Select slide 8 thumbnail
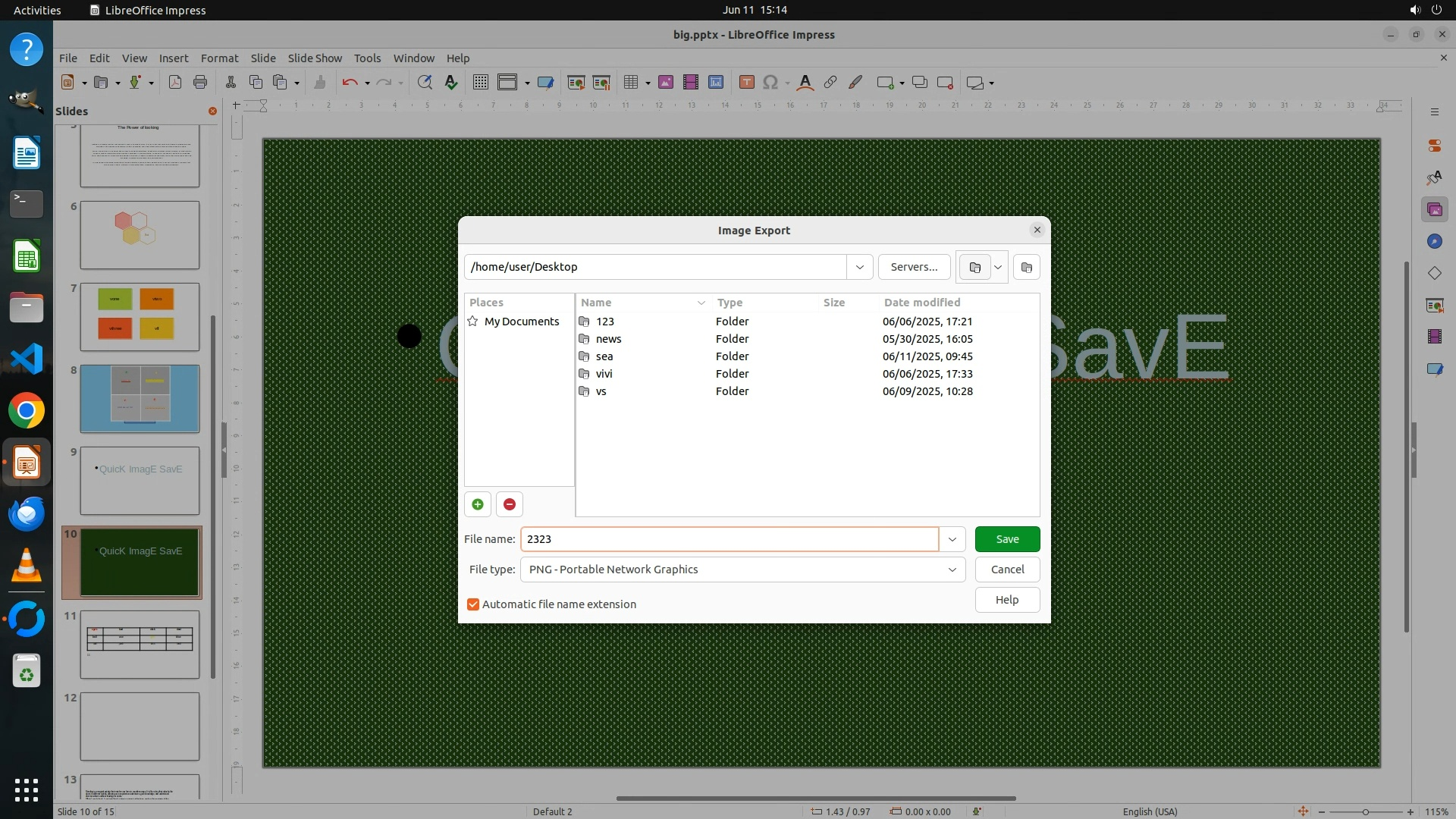The height and width of the screenshot is (819, 1456). click(140, 399)
